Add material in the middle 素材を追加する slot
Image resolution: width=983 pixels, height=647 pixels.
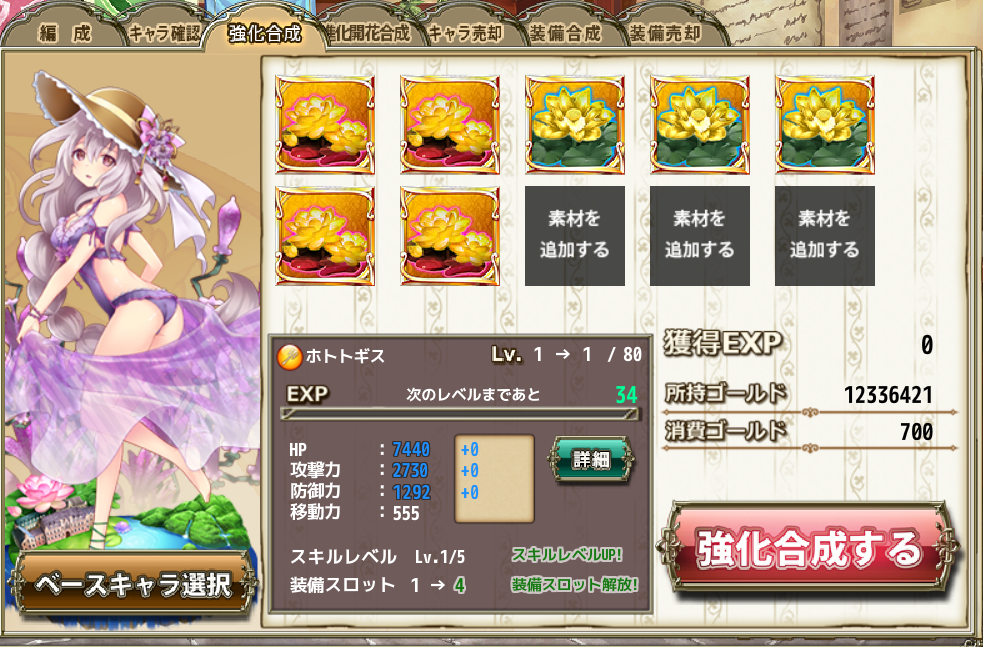[700, 236]
